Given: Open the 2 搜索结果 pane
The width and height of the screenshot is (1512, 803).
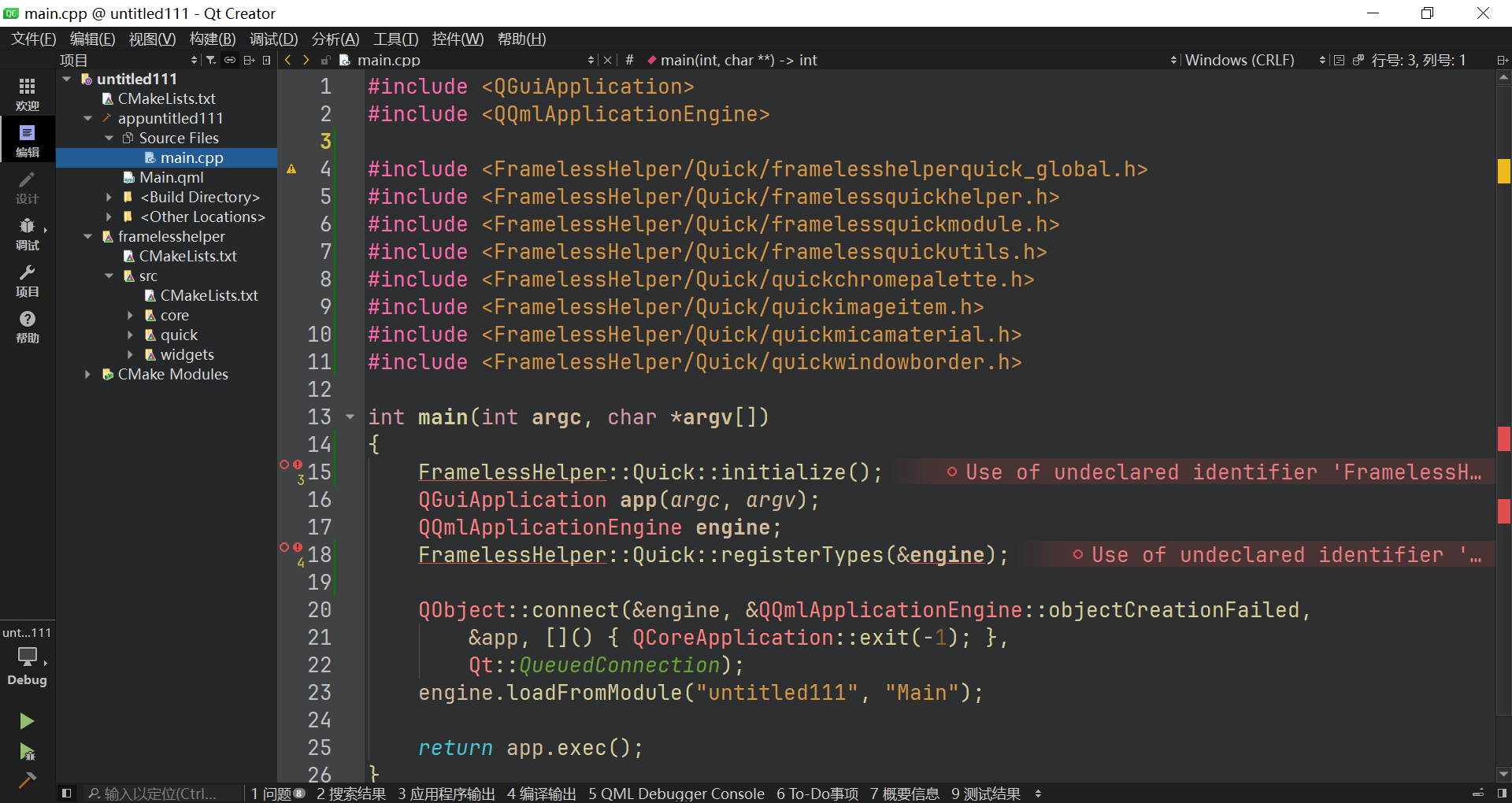Looking at the screenshot, I should 351,794.
